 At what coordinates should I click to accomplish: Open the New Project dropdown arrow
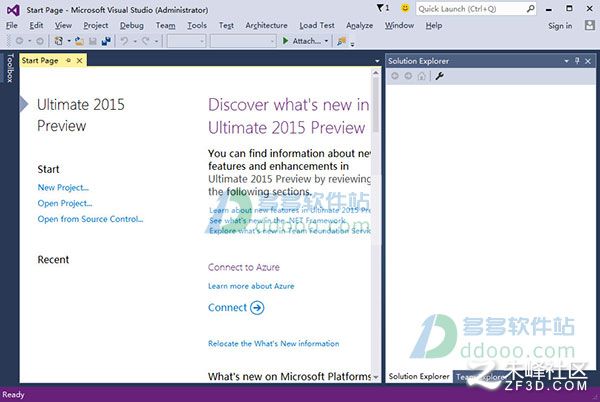pos(69,41)
